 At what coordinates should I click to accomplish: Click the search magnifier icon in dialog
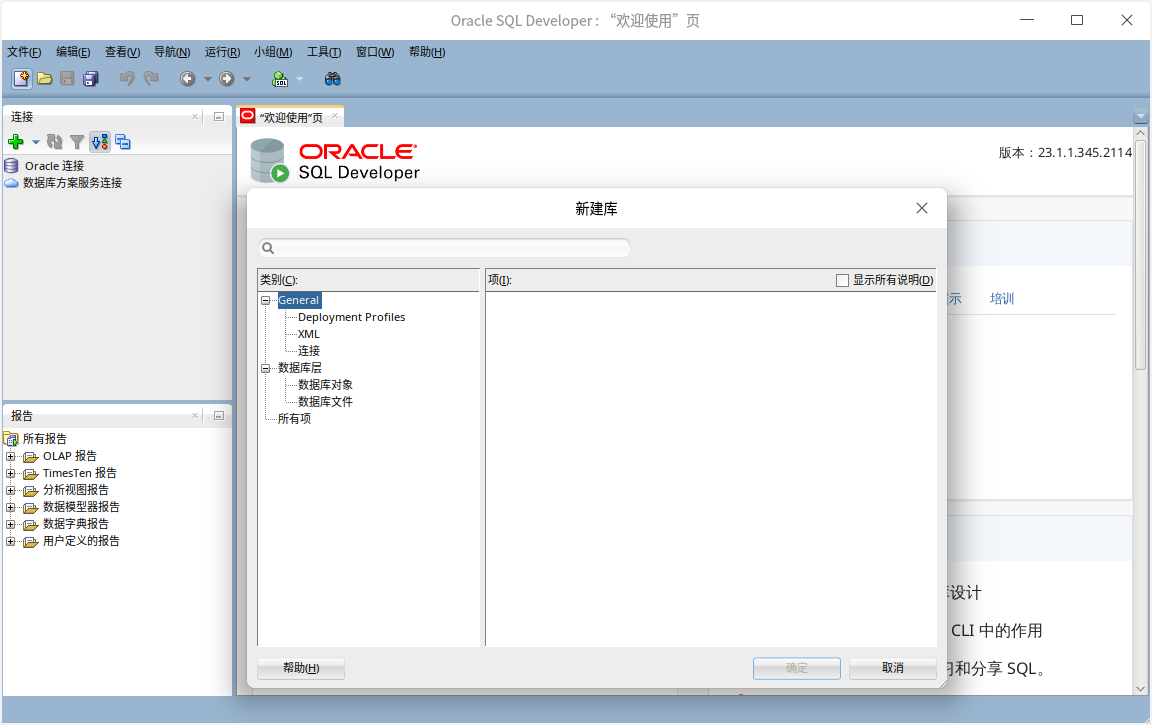tap(268, 248)
